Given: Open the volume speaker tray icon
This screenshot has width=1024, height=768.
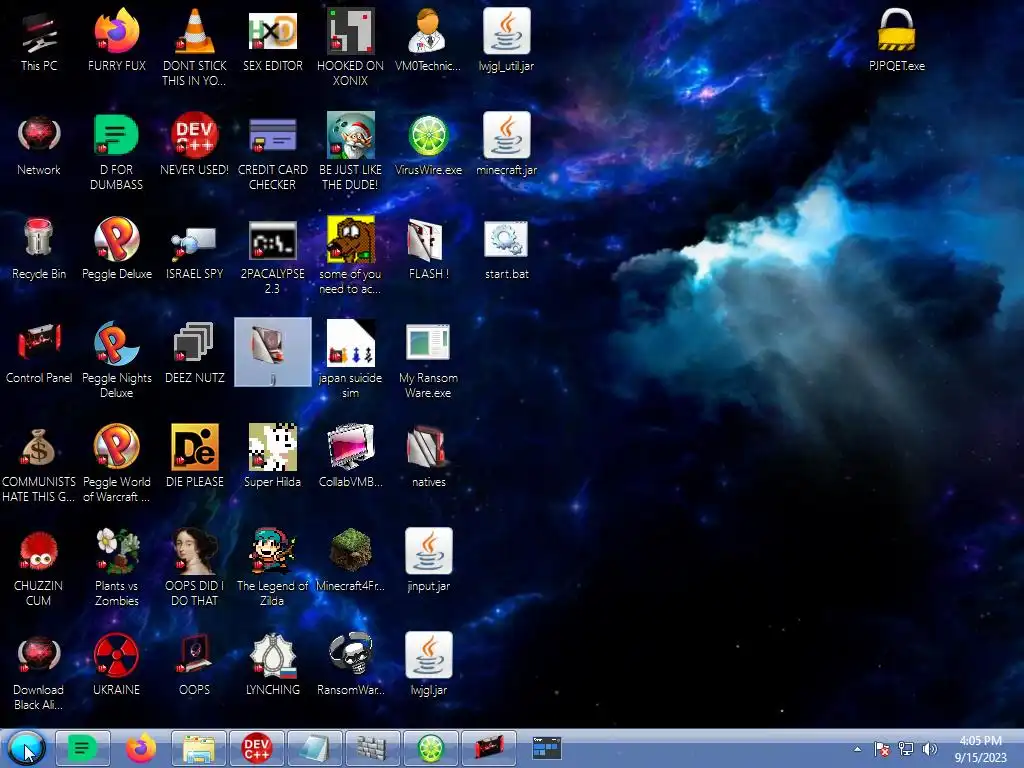Looking at the screenshot, I should click(x=929, y=749).
